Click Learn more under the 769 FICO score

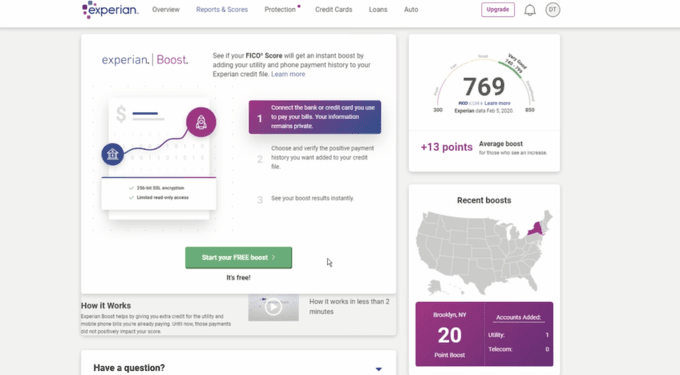click(x=497, y=103)
